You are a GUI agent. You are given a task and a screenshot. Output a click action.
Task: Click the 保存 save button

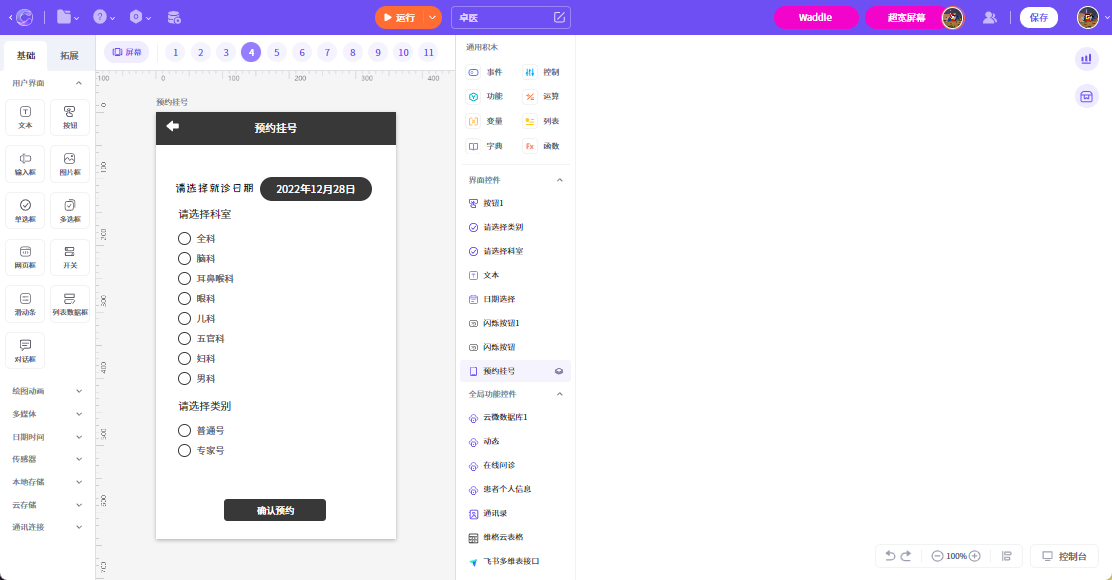point(1038,18)
